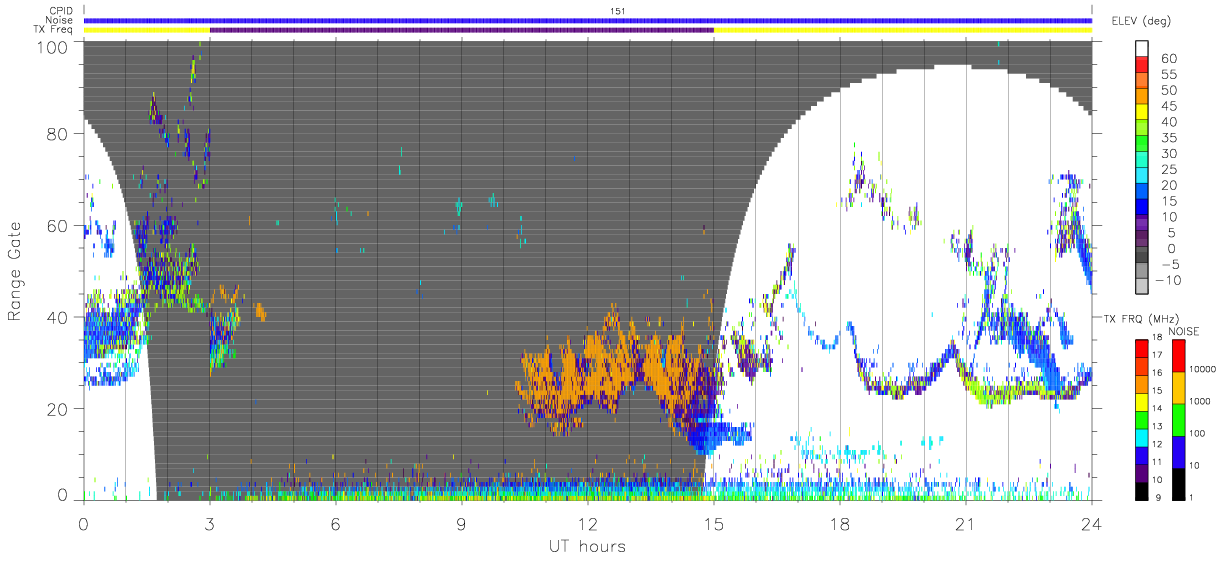The height and width of the screenshot is (567, 1228).
Task: Pick the orange 45-50 segment of ELEV color bar
Action: point(1142,98)
